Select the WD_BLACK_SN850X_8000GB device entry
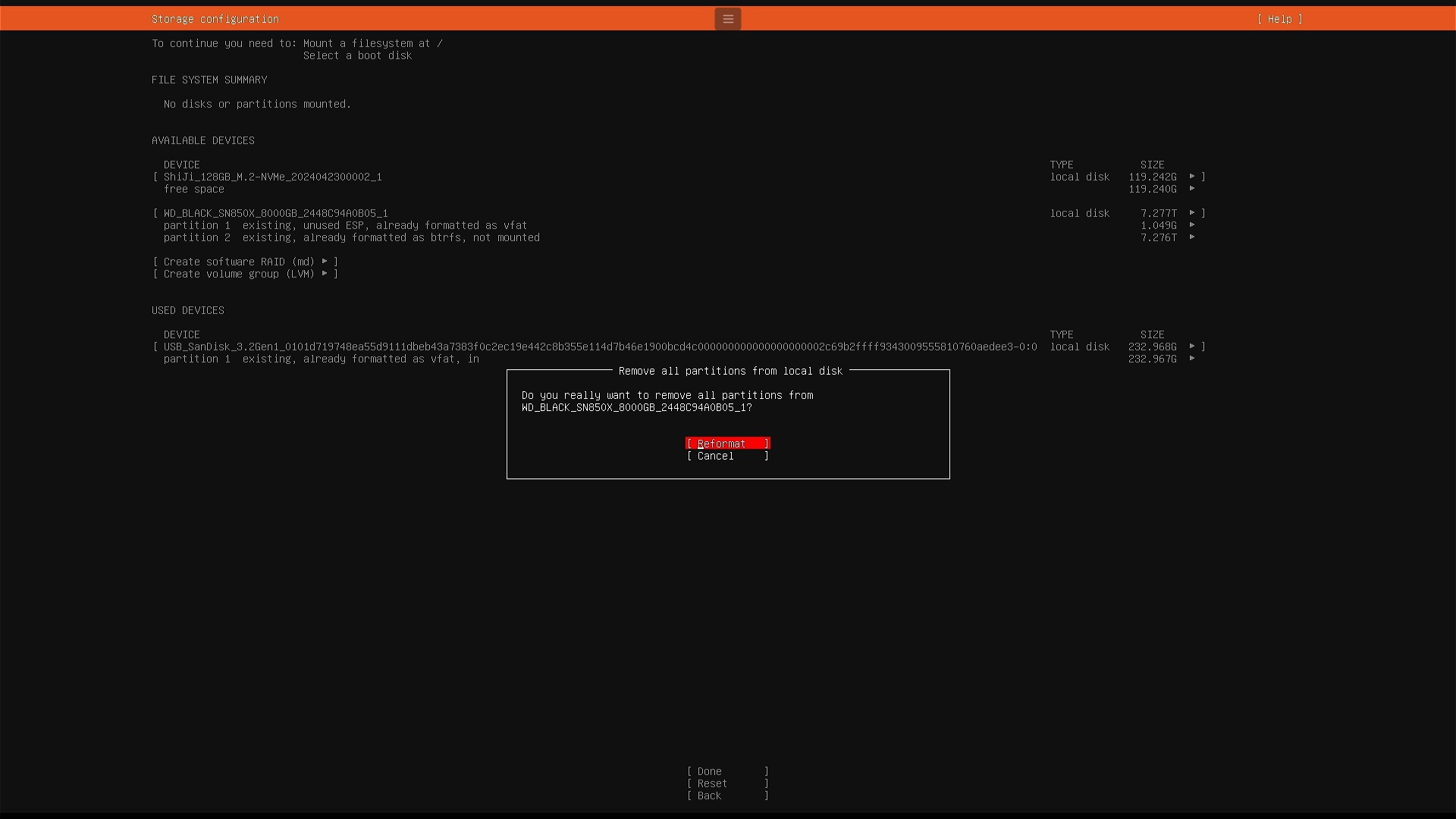This screenshot has height=819, width=1456. point(275,213)
